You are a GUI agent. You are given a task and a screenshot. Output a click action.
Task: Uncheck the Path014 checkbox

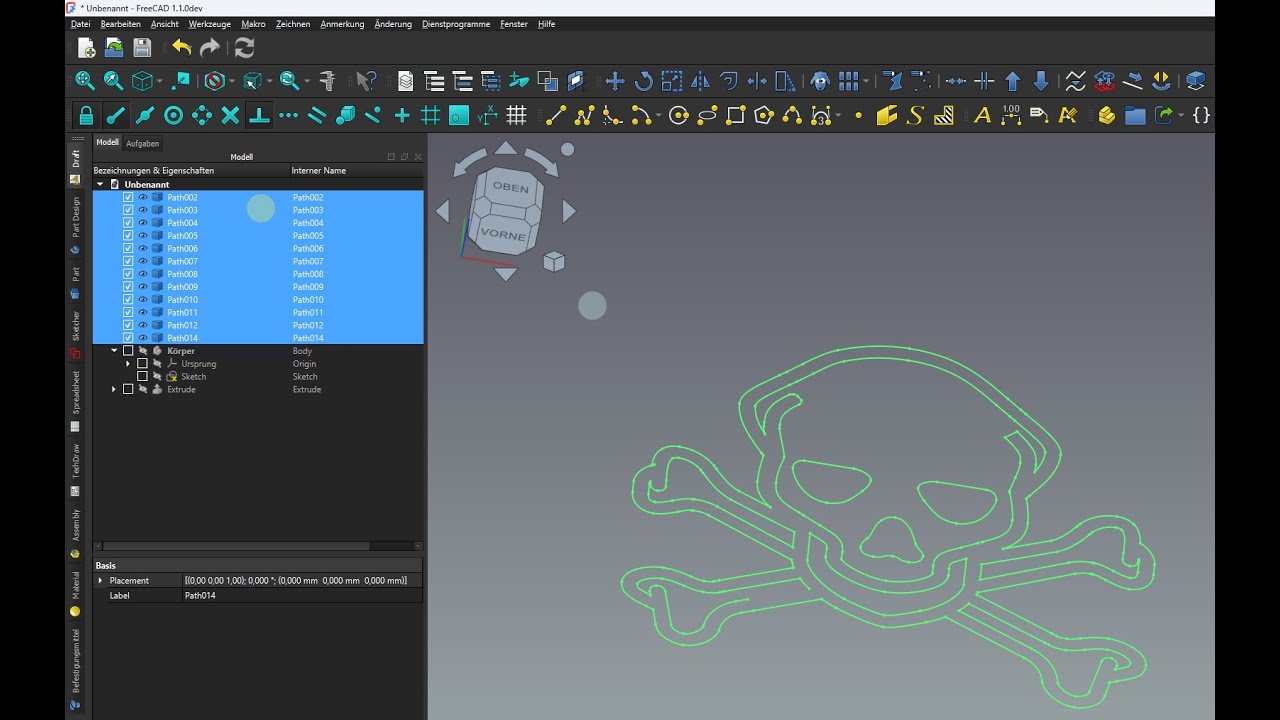(128, 338)
